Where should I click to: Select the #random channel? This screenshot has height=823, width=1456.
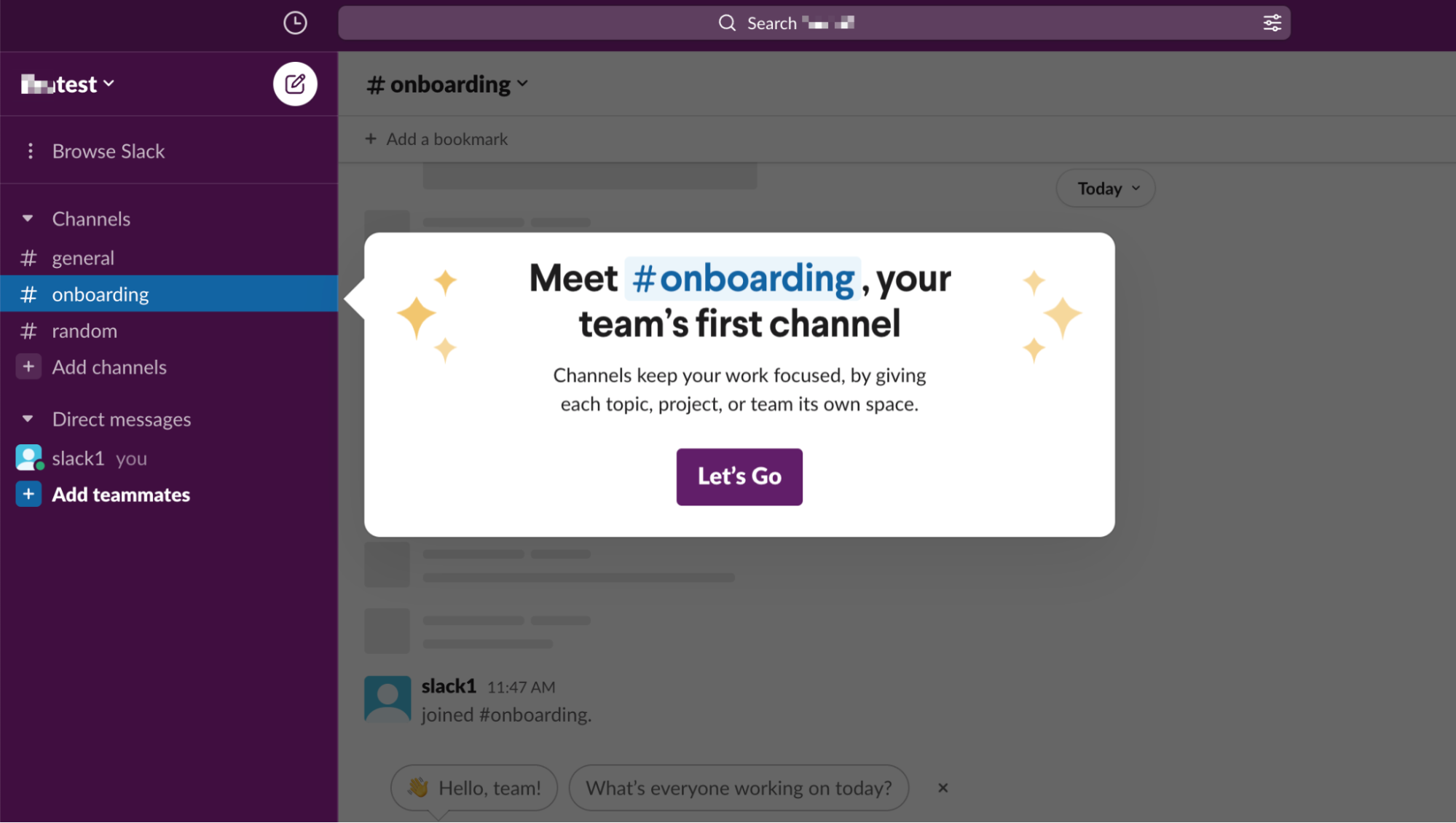point(84,331)
